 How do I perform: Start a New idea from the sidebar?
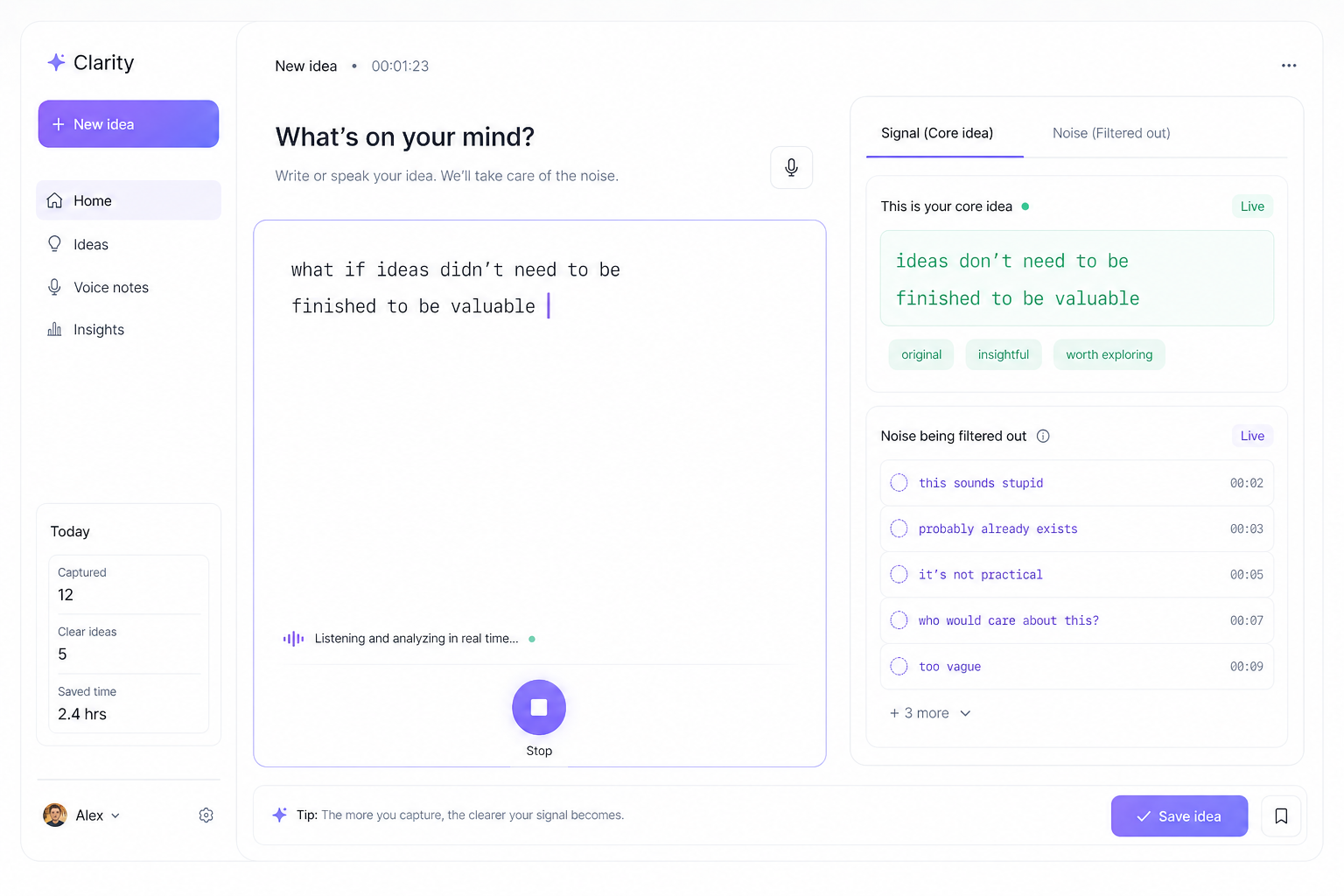(x=129, y=124)
